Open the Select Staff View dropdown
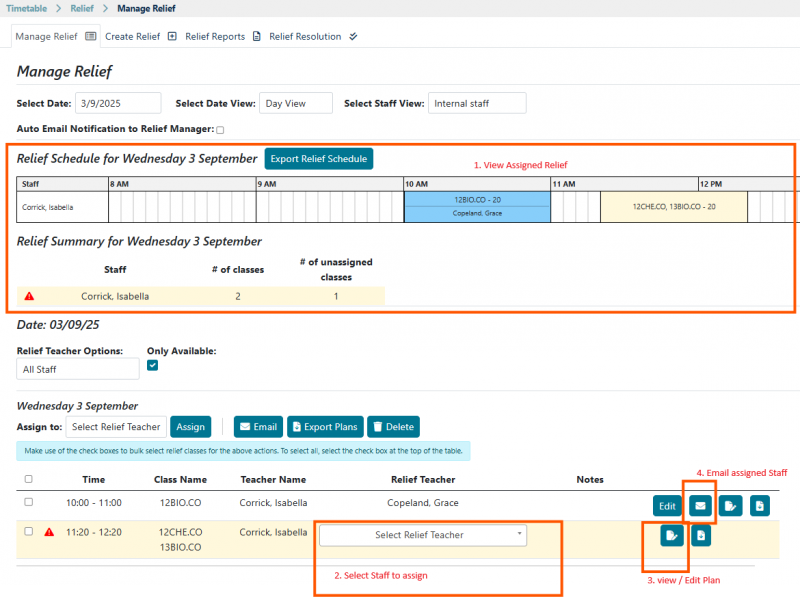The image size is (800, 597). (x=476, y=103)
